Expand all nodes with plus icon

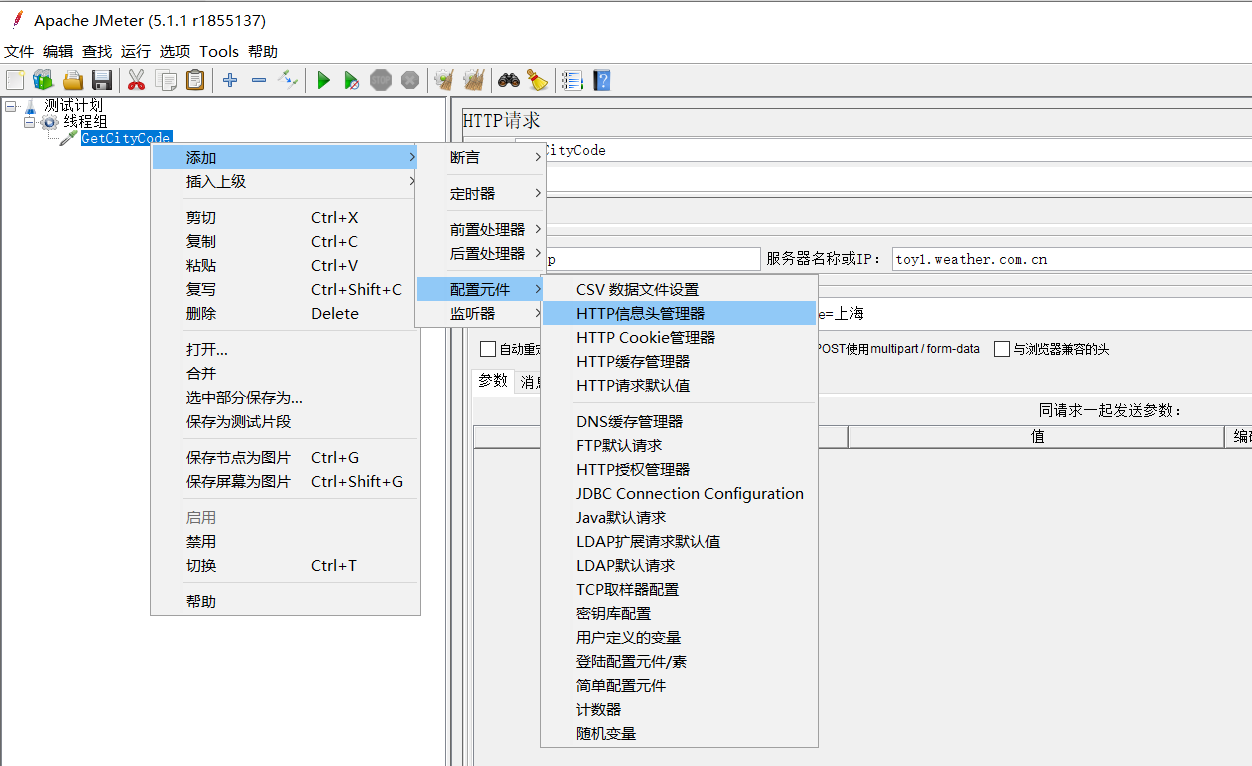230,80
